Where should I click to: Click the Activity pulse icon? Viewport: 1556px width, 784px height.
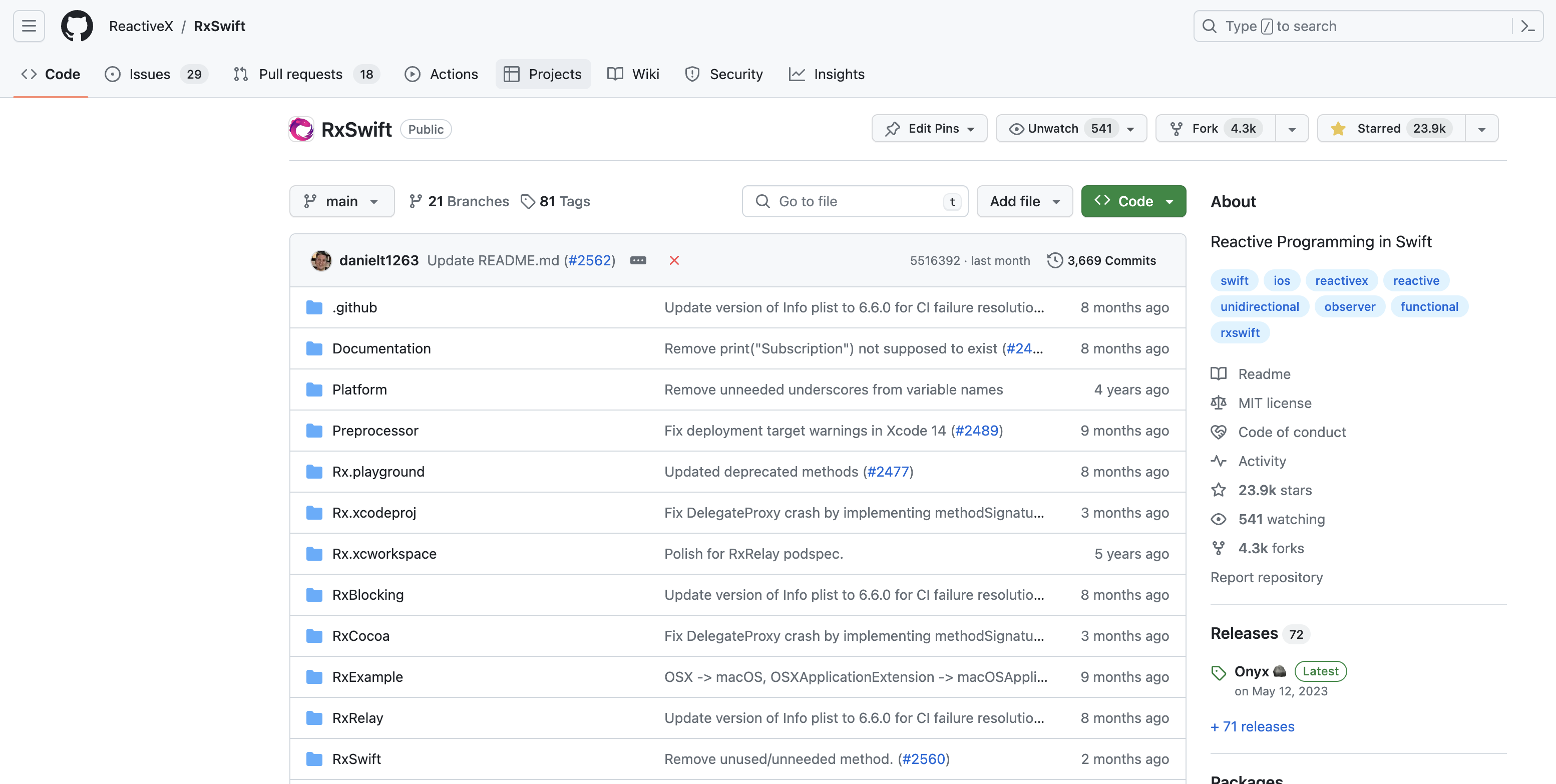click(1219, 461)
